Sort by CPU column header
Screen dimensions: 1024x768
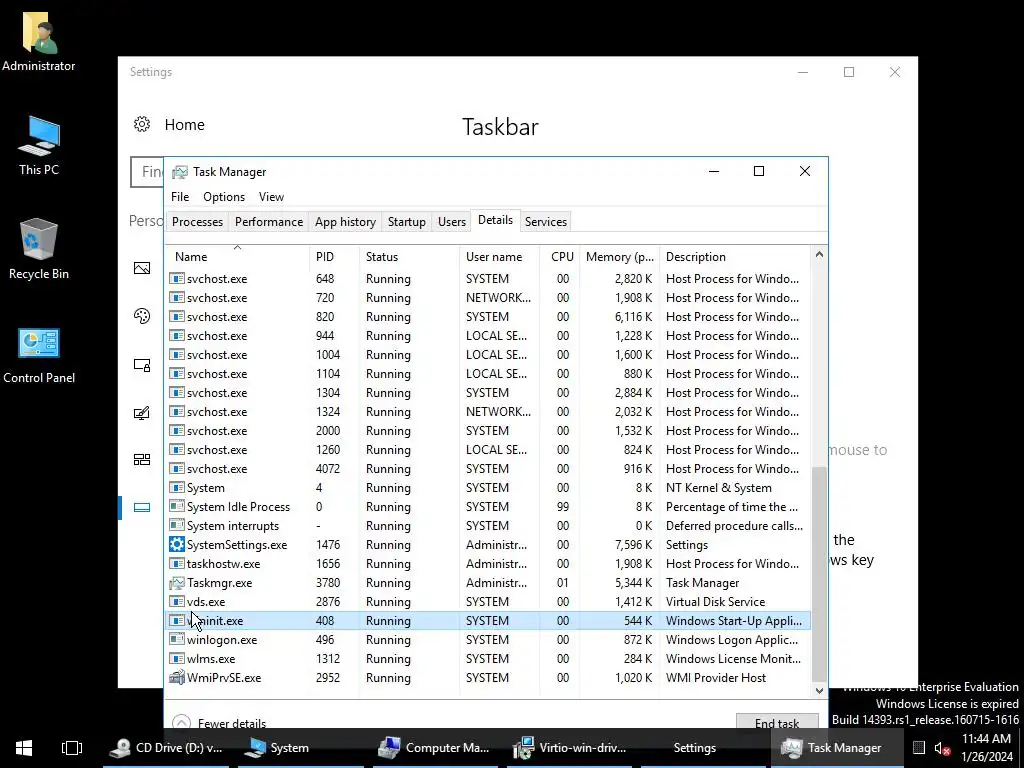click(x=560, y=257)
